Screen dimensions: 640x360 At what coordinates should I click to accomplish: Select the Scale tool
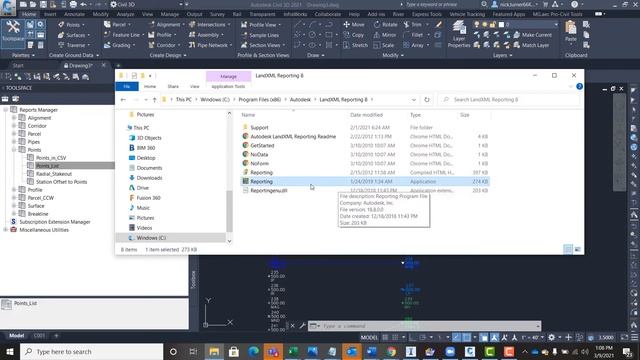(x=384, y=45)
